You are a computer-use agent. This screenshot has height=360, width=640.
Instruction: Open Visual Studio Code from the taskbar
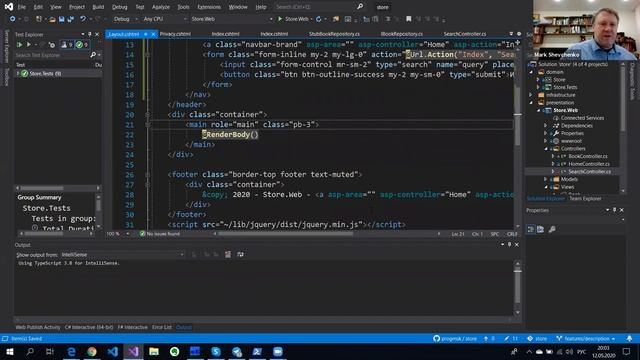tap(113, 351)
